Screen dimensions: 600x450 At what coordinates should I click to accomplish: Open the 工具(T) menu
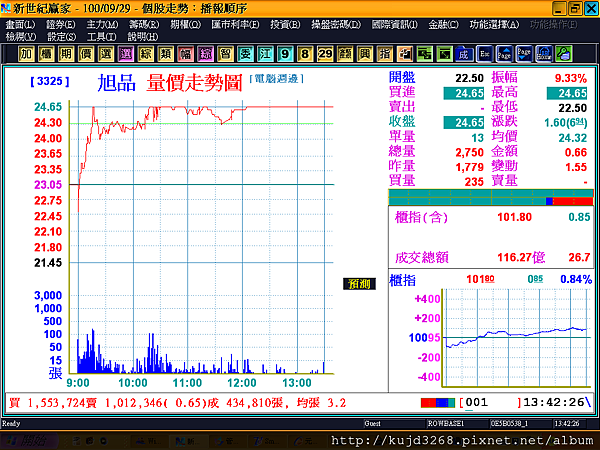(x=102, y=37)
